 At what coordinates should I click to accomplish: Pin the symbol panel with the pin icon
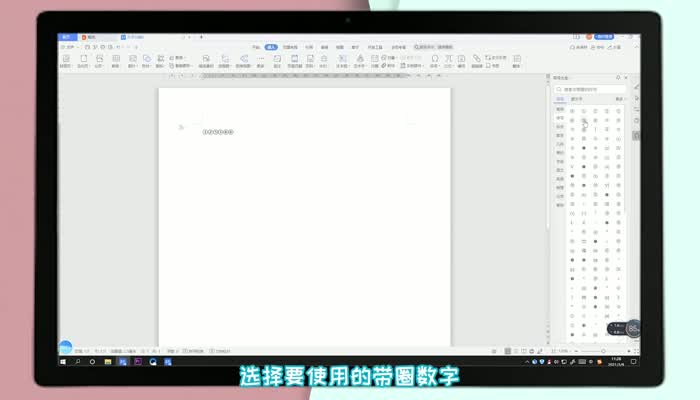618,78
